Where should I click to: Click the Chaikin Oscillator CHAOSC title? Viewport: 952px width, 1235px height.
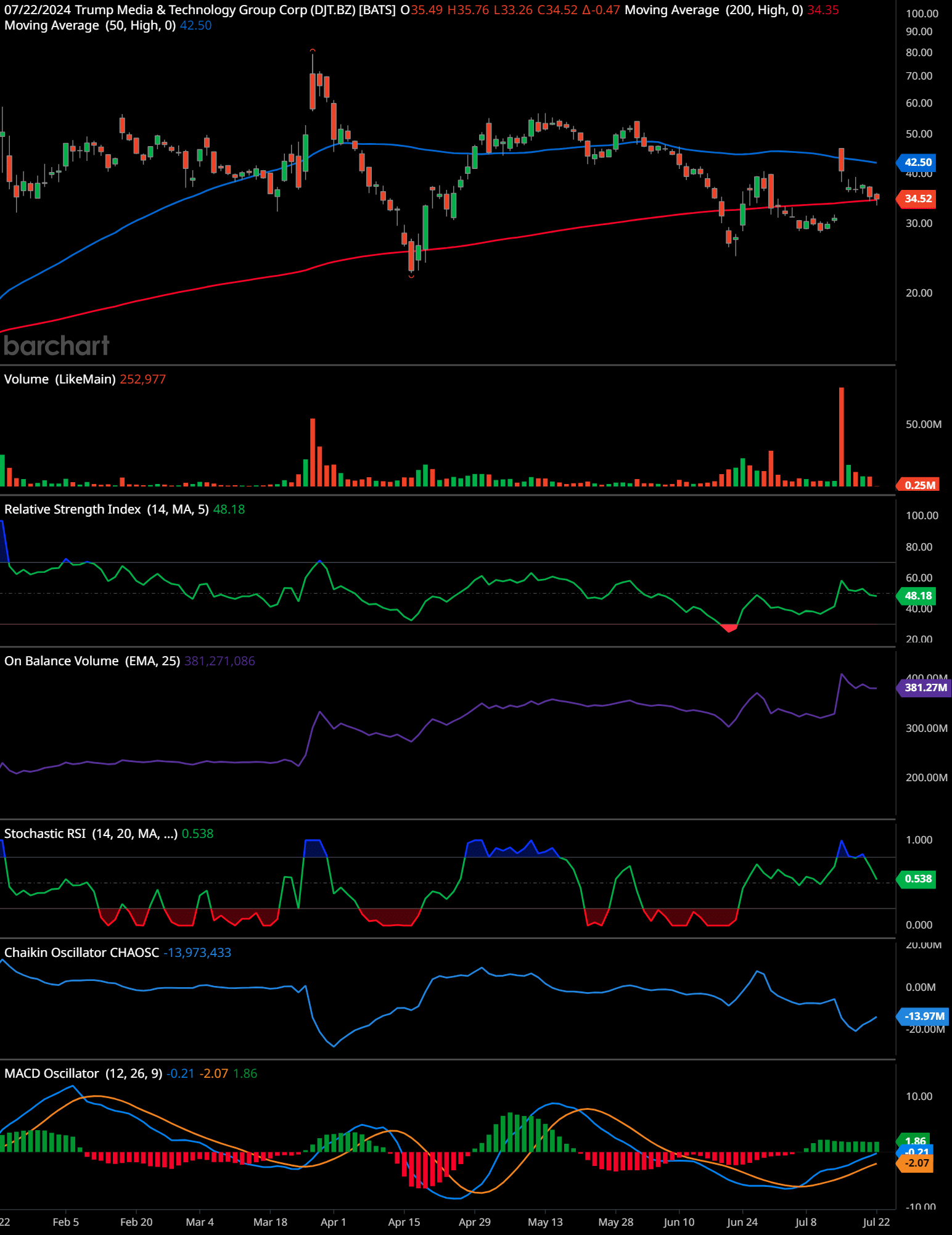pyautogui.click(x=81, y=953)
